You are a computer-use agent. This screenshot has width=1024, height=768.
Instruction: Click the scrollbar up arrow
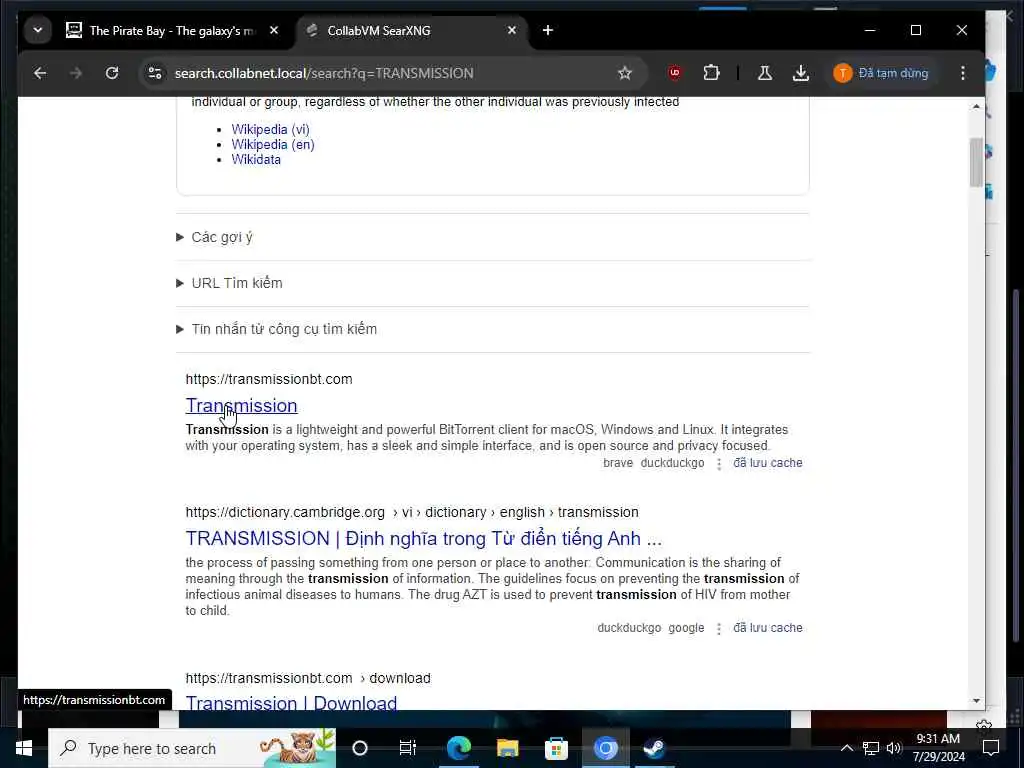976,106
